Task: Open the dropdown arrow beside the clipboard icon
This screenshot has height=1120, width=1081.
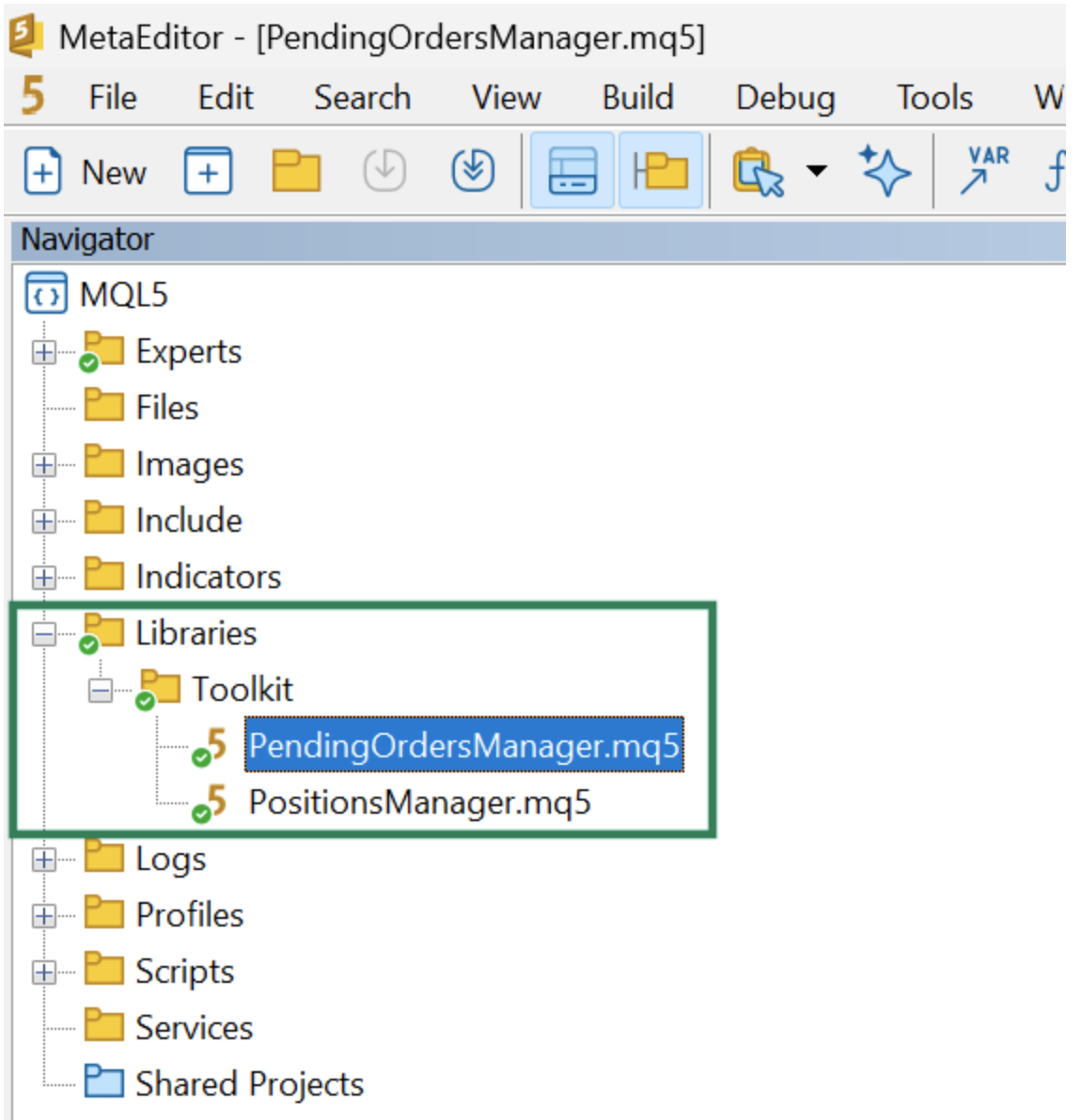Action: click(x=816, y=170)
